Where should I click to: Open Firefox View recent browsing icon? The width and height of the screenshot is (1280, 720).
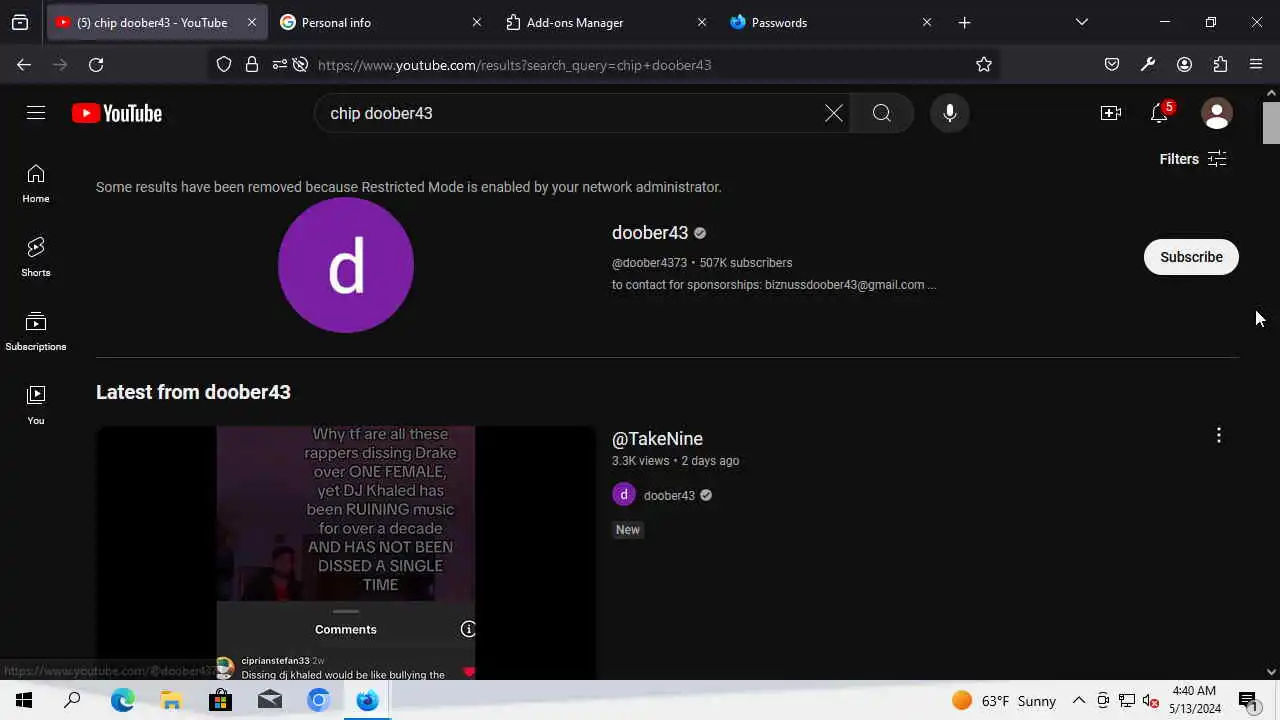[x=20, y=22]
